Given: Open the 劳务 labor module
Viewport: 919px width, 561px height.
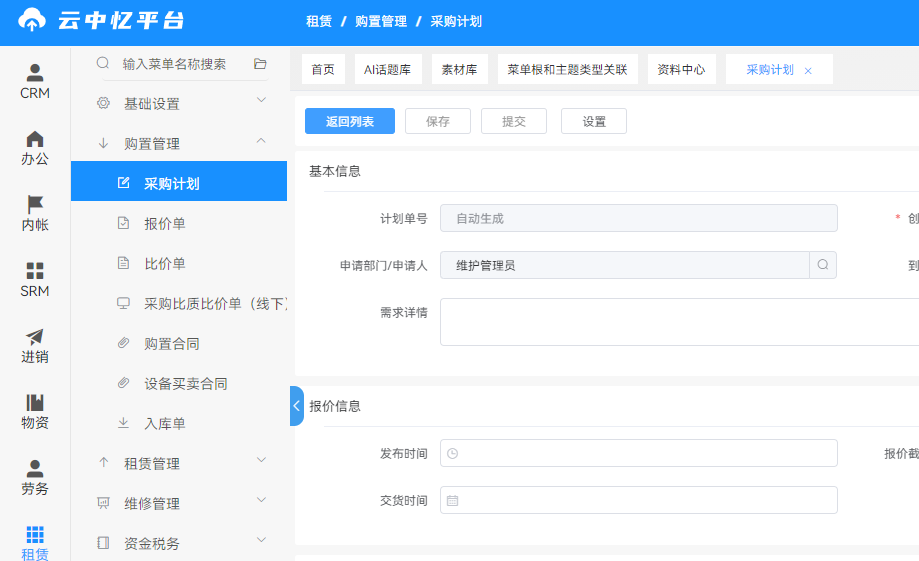Looking at the screenshot, I should (35, 478).
